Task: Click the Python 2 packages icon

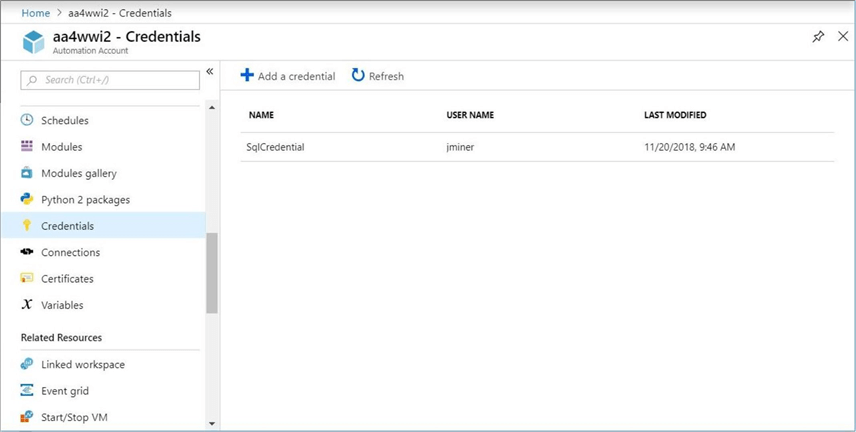Action: coord(27,199)
